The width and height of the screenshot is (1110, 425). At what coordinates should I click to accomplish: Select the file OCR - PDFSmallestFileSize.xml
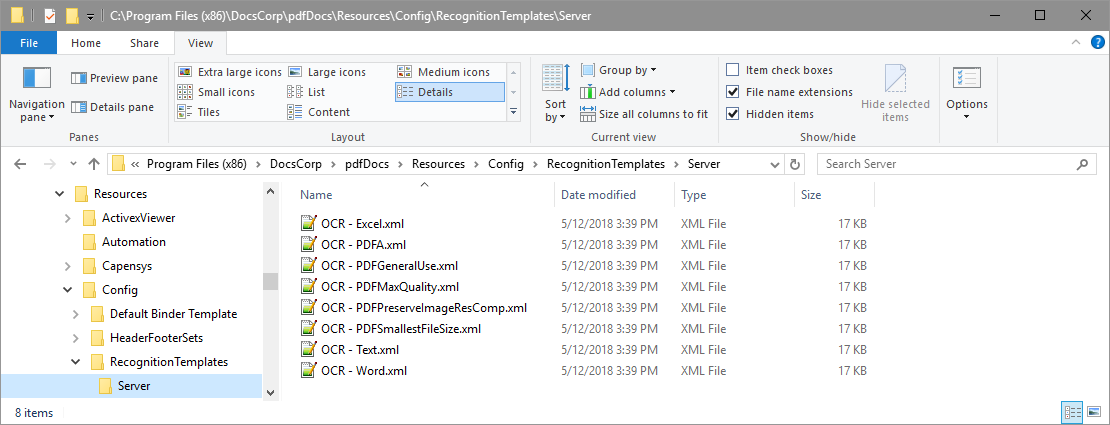(x=391, y=329)
